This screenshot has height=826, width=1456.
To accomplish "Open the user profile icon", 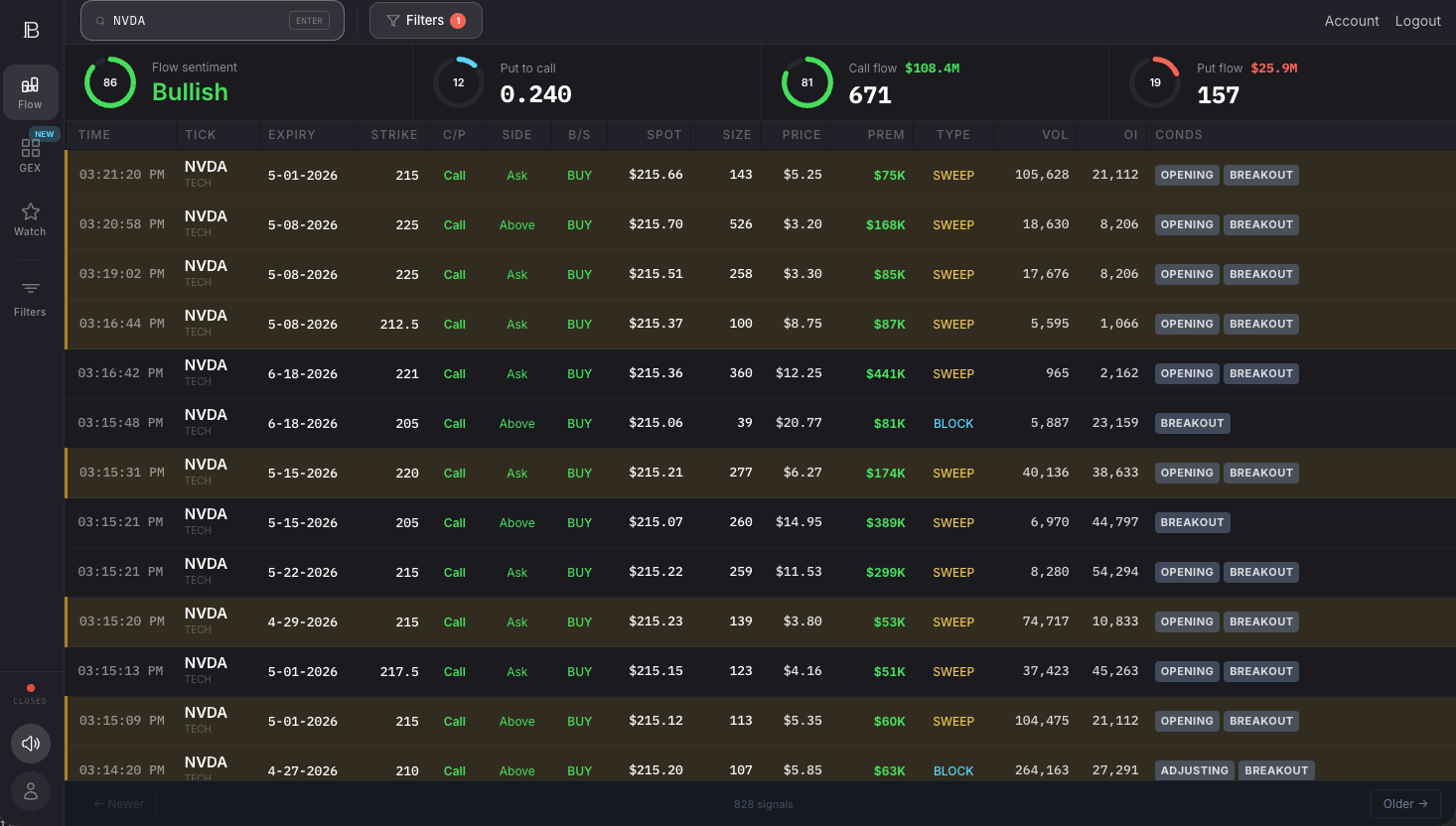I will [31, 791].
